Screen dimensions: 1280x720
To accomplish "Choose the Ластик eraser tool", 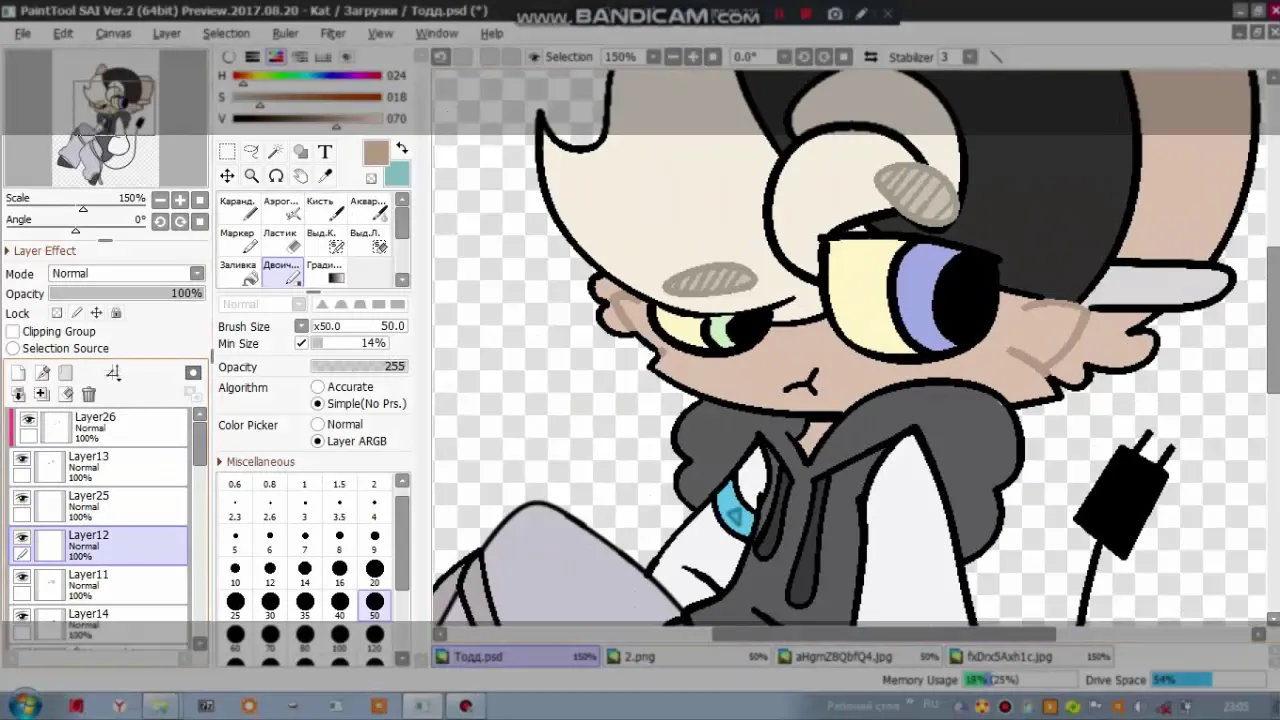I will click(281, 241).
